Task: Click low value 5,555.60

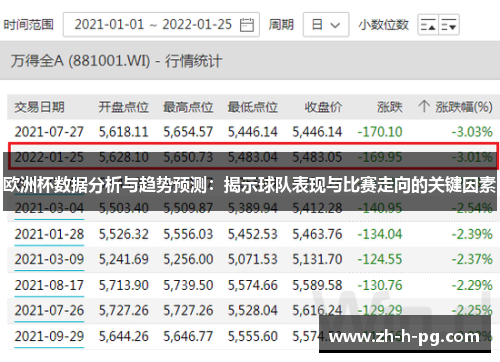Action: click(253, 336)
